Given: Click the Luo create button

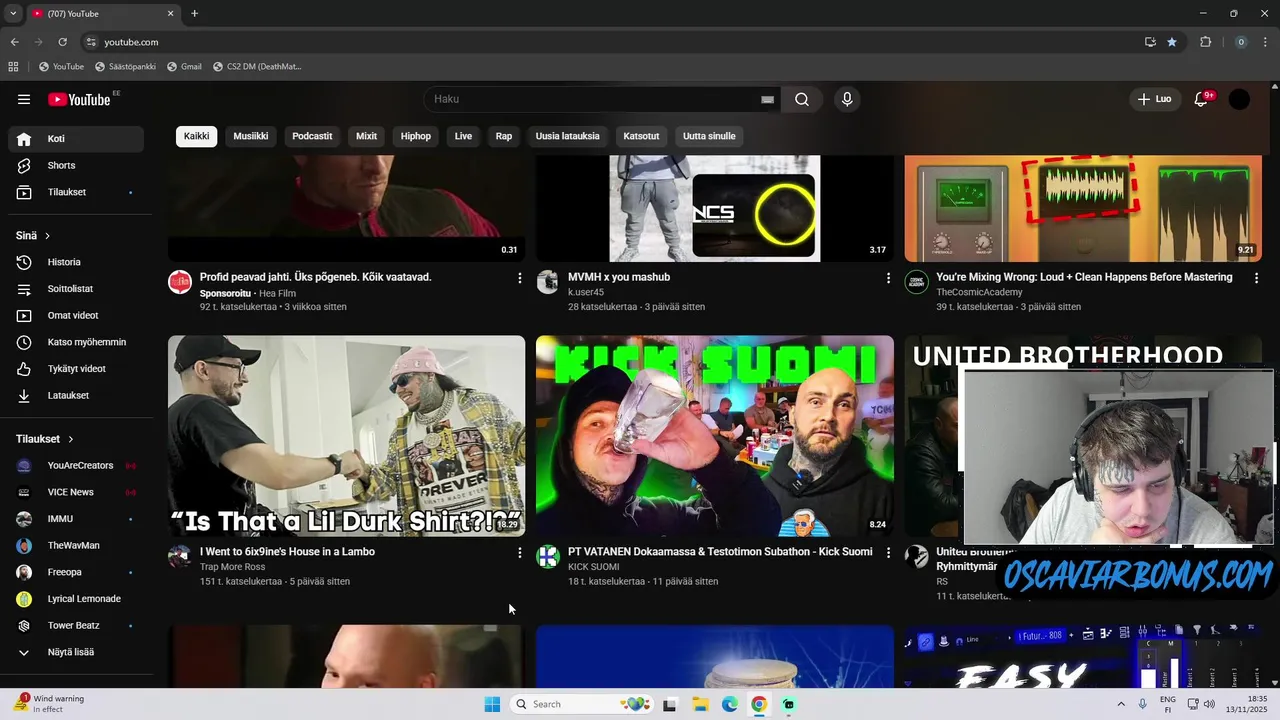Looking at the screenshot, I should (x=1154, y=99).
